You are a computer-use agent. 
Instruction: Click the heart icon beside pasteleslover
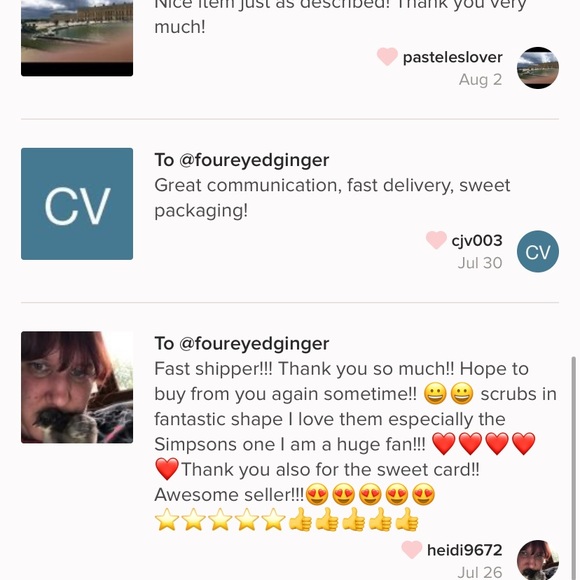(x=387, y=57)
